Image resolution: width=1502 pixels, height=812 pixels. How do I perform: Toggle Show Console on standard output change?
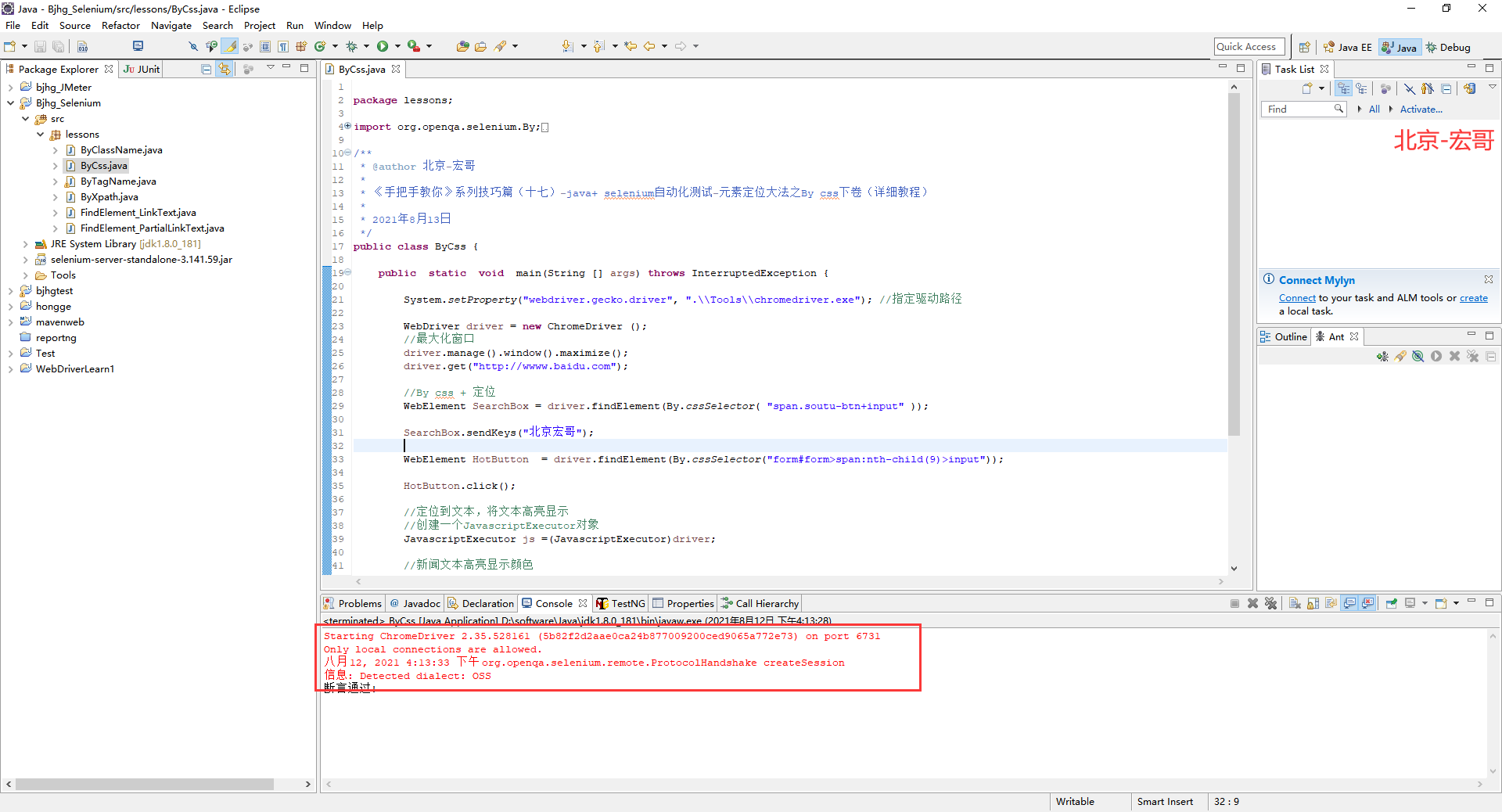[1349, 603]
